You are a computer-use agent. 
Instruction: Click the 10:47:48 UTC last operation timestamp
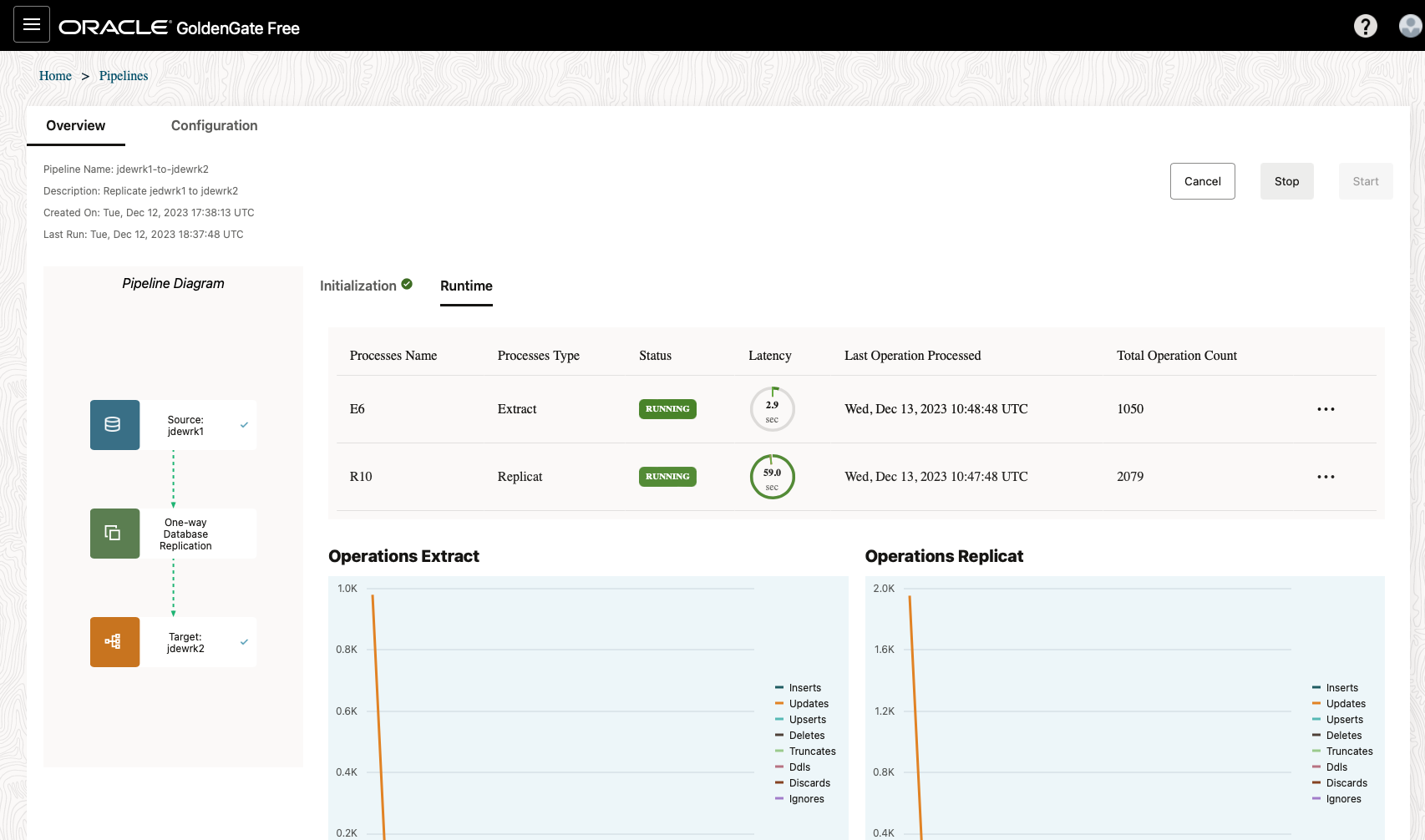936,477
